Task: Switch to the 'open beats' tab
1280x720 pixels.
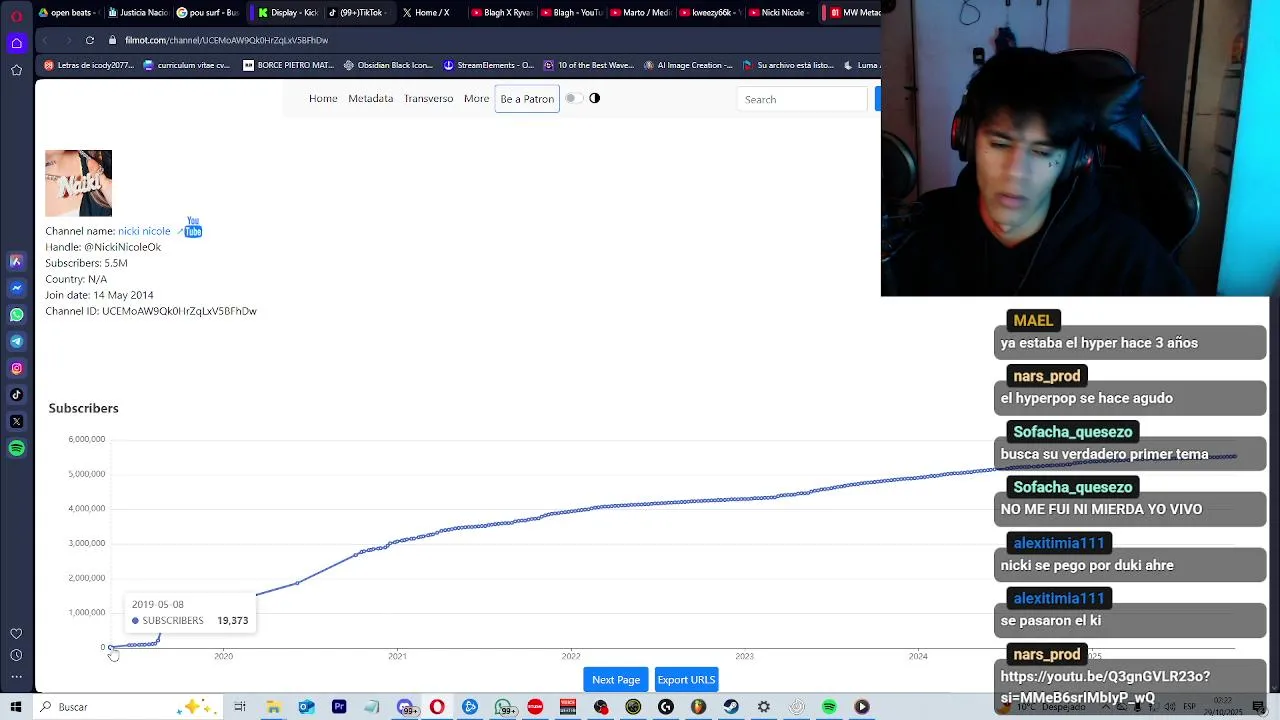Action: (67, 13)
